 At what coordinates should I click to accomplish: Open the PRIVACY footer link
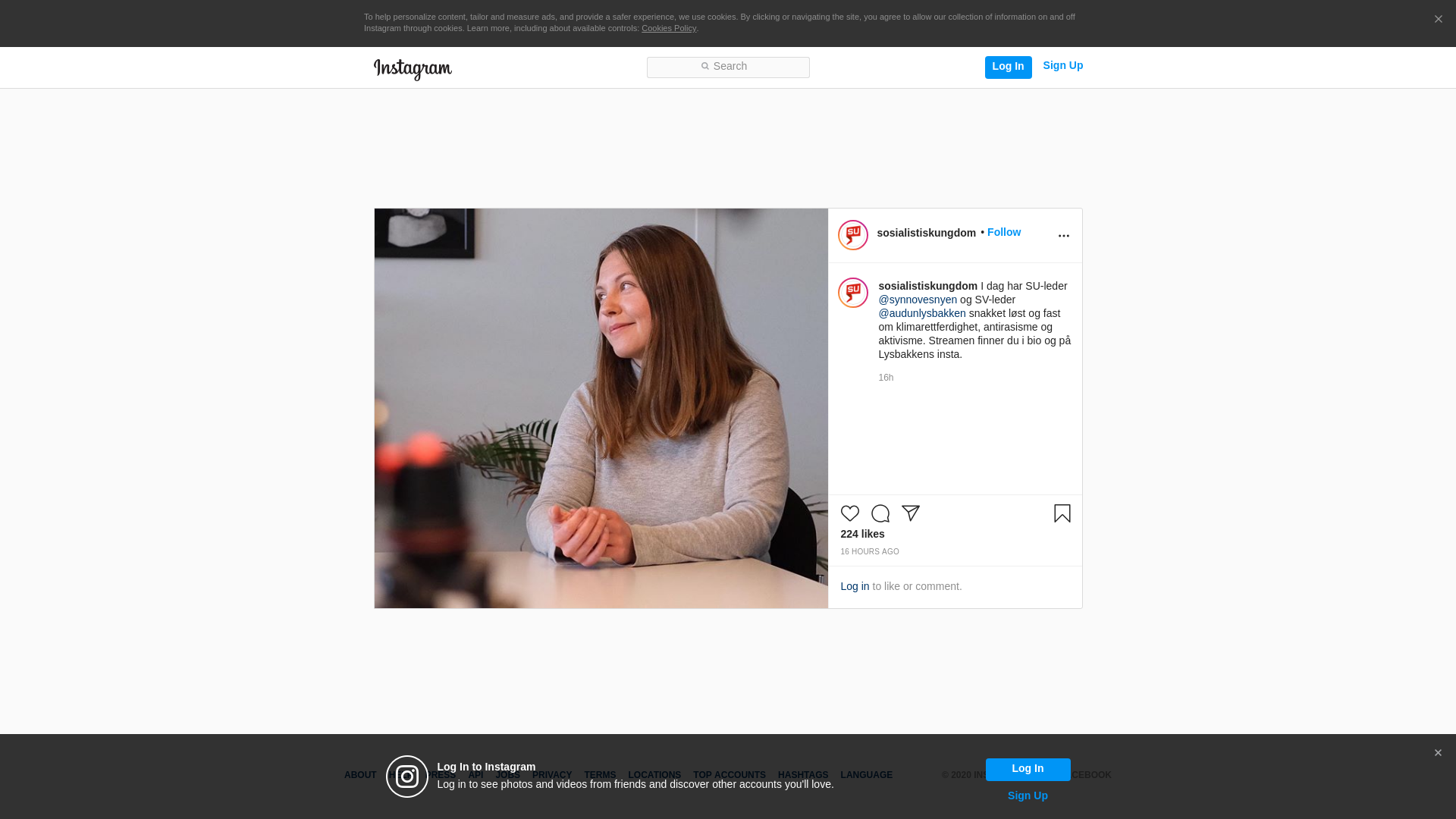[552, 775]
